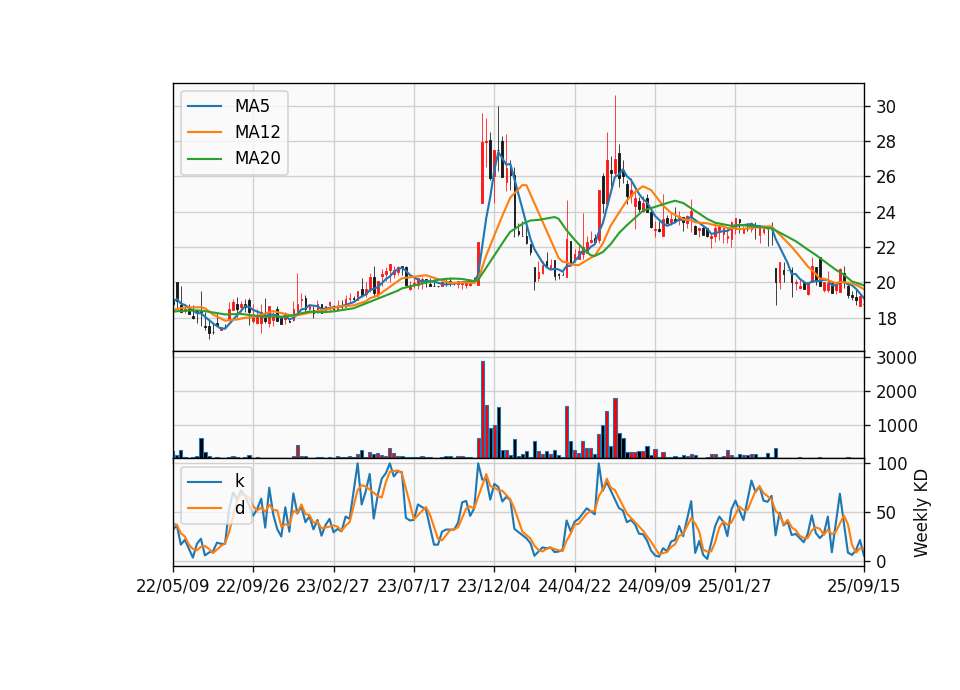Click the KD axis value 0
960x690 pixels.
(881, 561)
